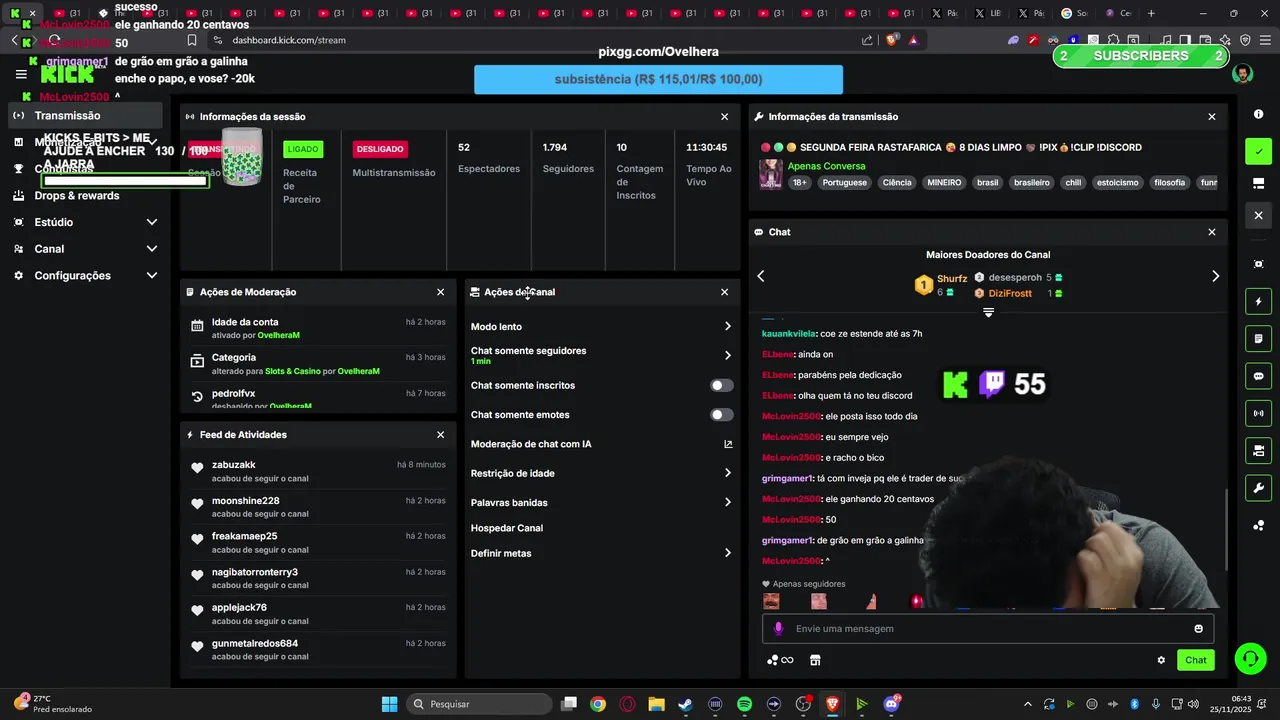Screen dimensions: 1280x720
Task: Click the capture frame icon in right sidebar
Action: click(x=1258, y=264)
